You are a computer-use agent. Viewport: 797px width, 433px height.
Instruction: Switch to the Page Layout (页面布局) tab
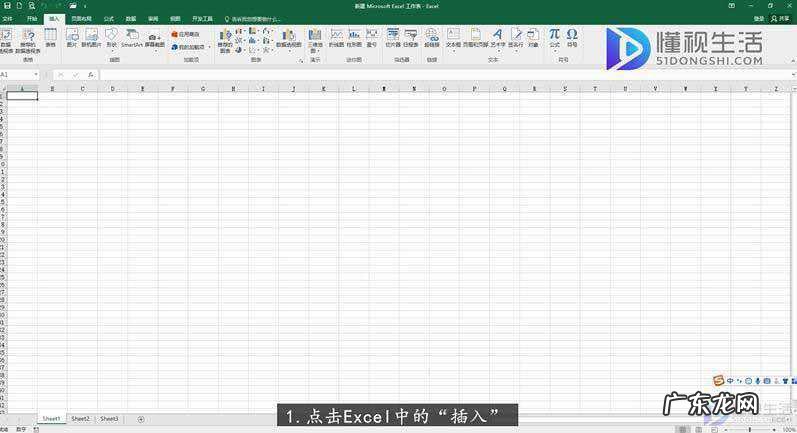(x=81, y=19)
